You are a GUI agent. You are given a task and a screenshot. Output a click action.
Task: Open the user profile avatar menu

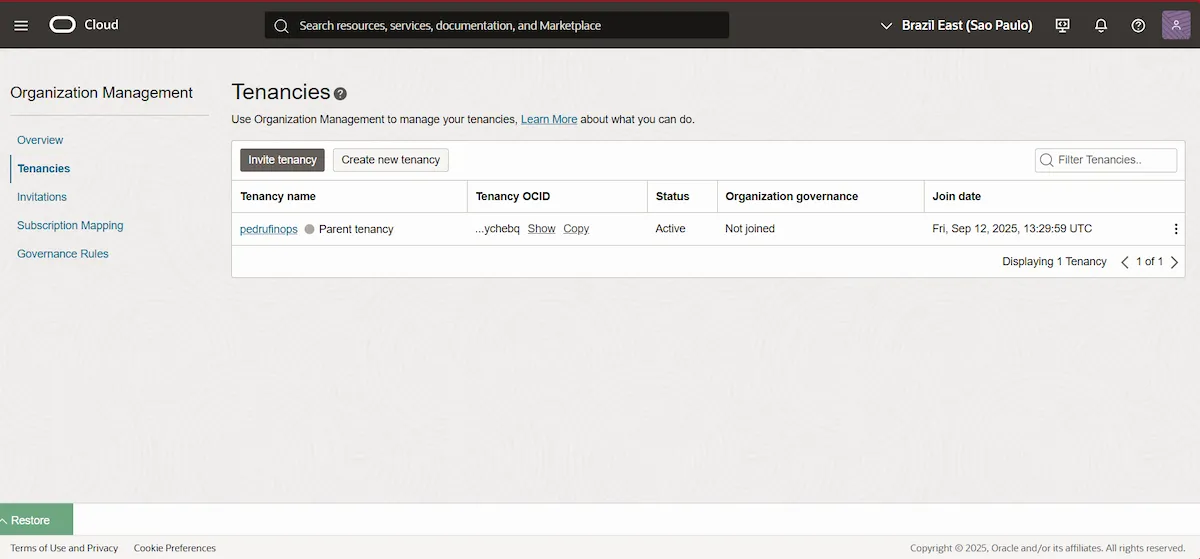[x=1176, y=25]
